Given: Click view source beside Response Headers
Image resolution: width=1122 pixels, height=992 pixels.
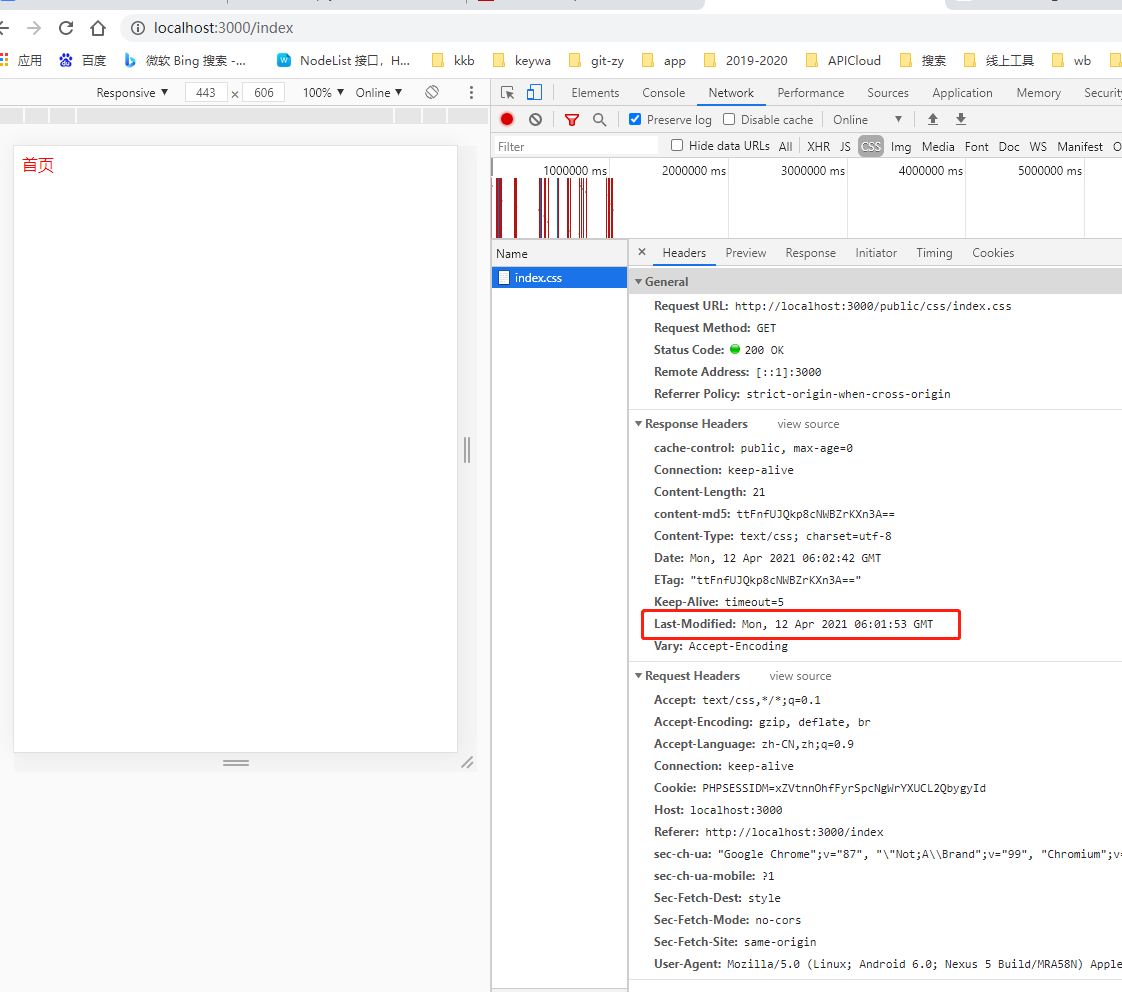Looking at the screenshot, I should pyautogui.click(x=808, y=424).
